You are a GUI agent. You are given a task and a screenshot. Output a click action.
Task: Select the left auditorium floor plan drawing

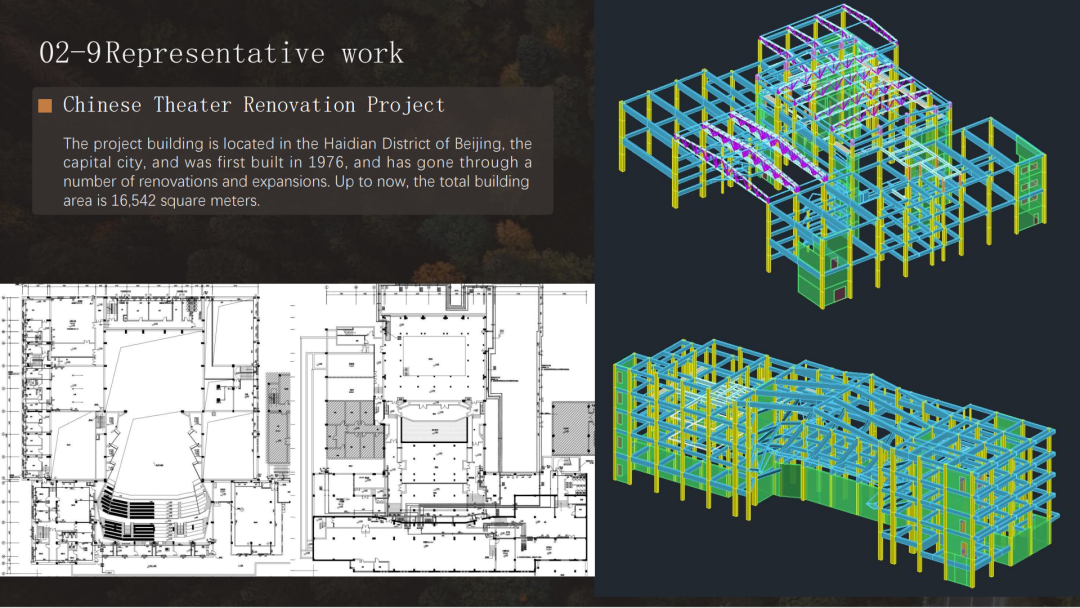click(140, 430)
